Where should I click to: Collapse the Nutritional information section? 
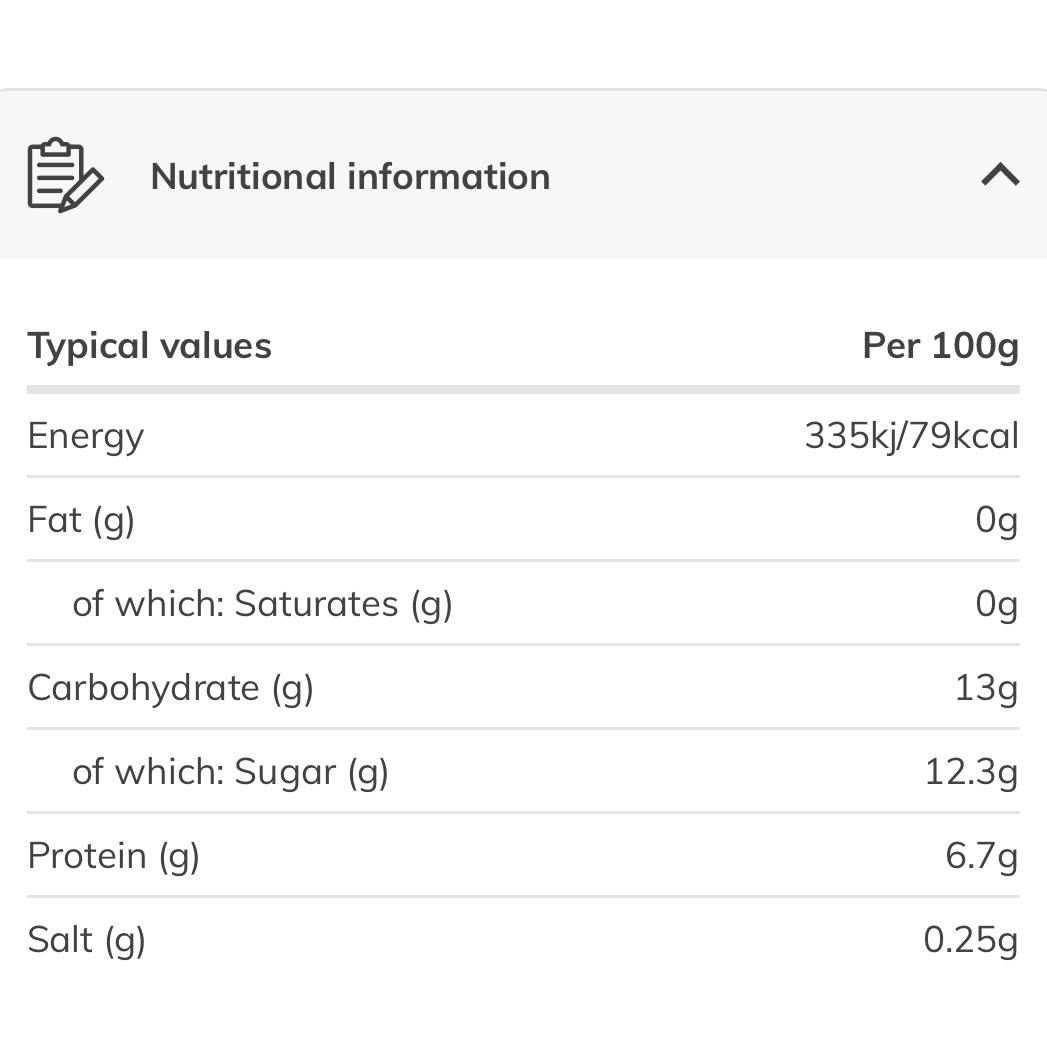click(1000, 175)
